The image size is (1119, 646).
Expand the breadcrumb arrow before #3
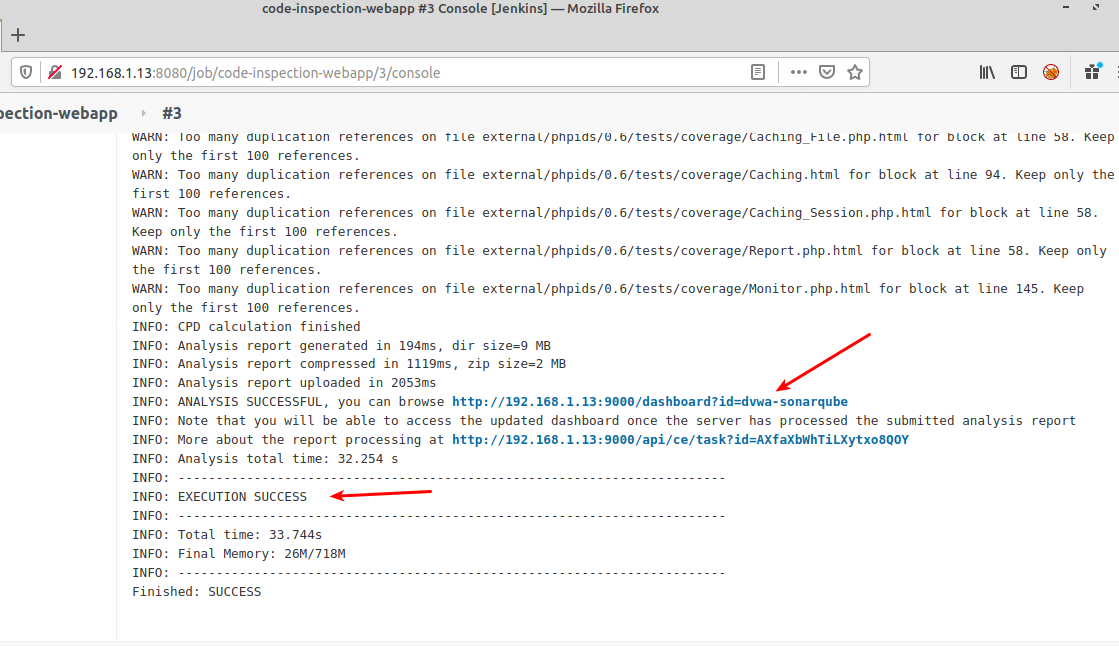click(x=143, y=113)
